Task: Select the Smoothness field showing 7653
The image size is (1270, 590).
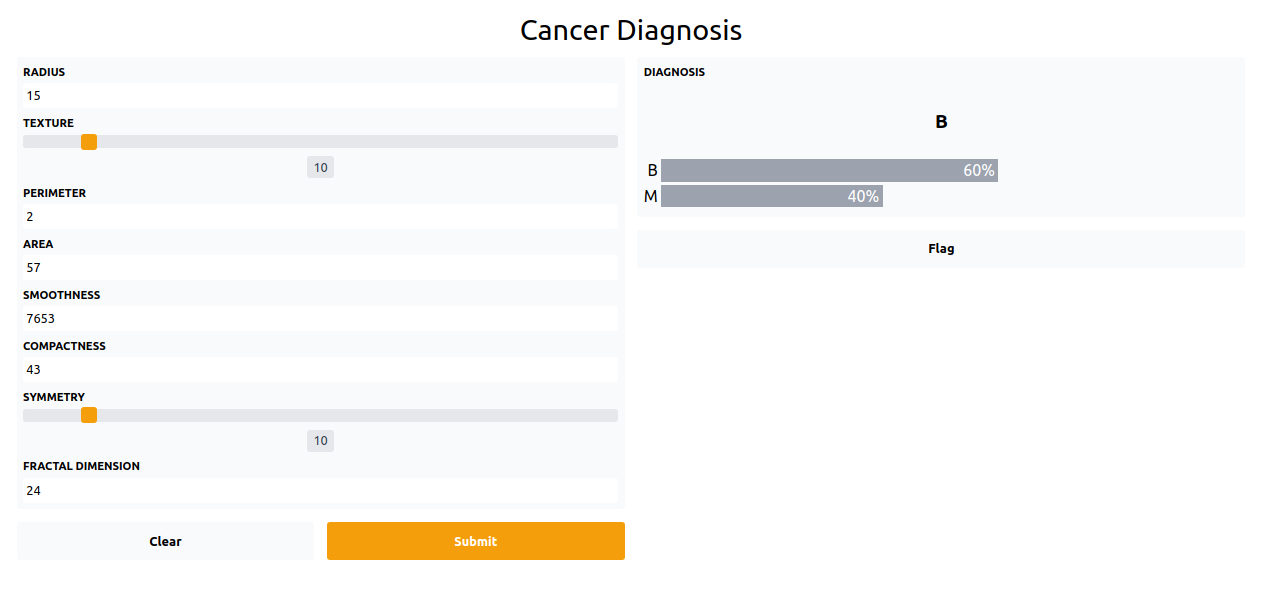Action: tap(320, 319)
